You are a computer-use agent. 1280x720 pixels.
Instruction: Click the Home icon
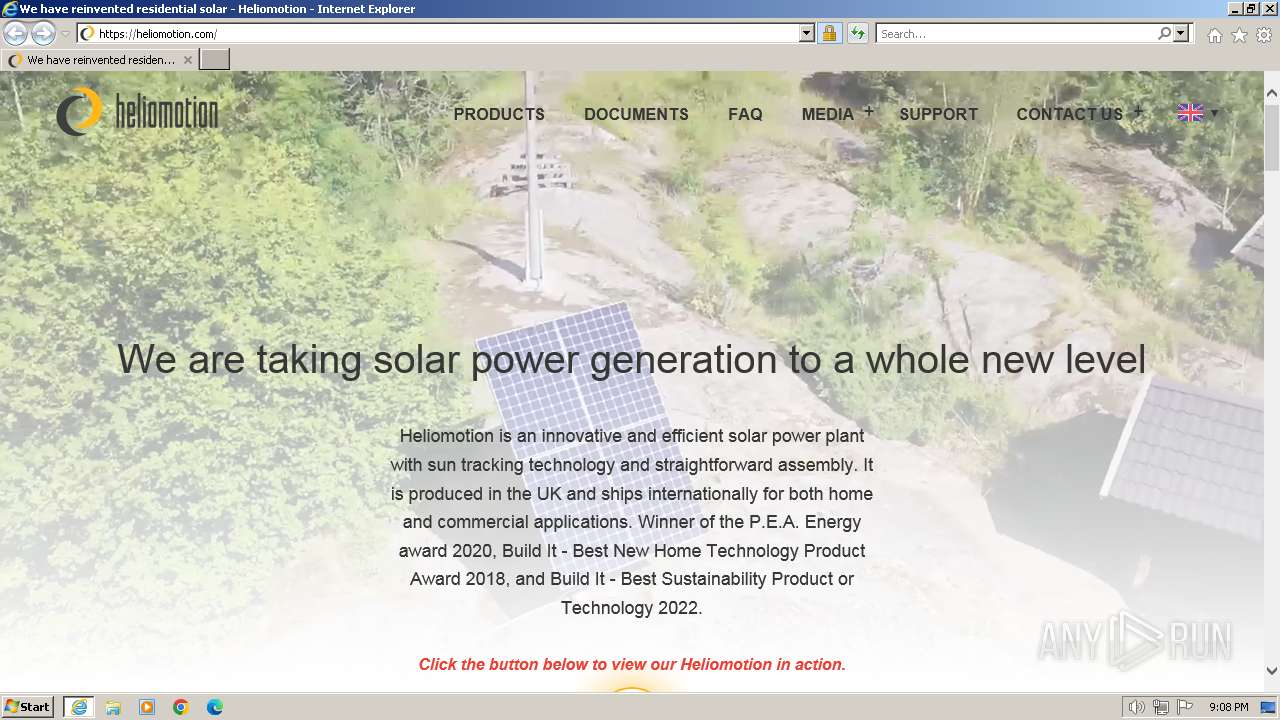[1214, 35]
